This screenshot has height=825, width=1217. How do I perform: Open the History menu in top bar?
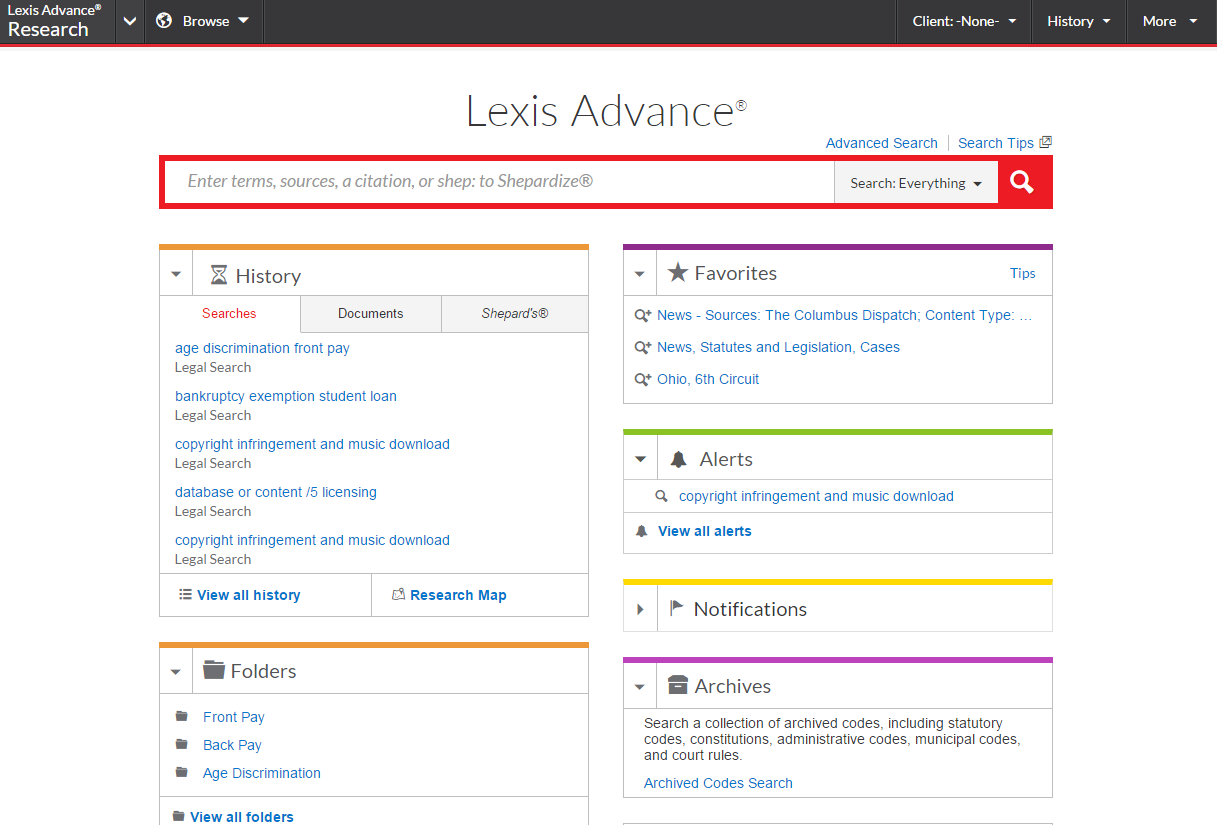1079,21
